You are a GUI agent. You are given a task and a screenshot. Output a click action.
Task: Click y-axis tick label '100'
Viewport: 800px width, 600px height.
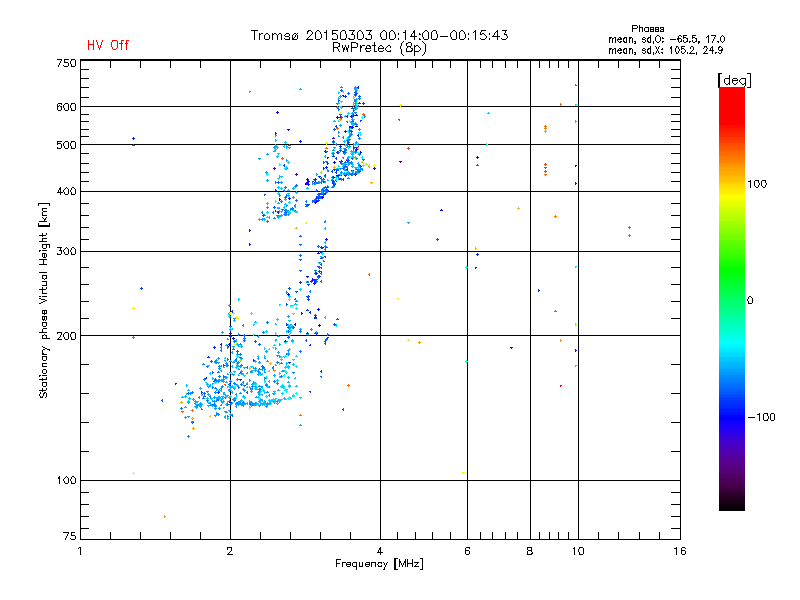point(66,481)
